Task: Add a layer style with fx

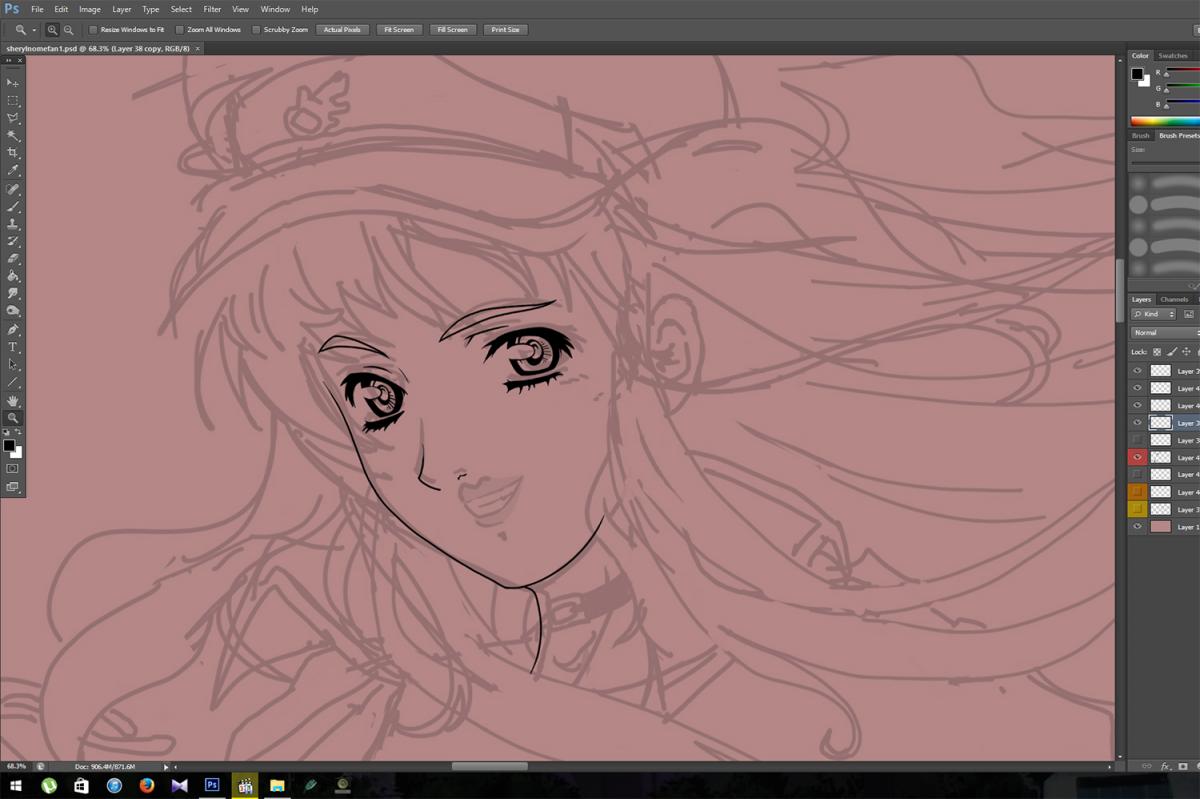Action: (1165, 766)
